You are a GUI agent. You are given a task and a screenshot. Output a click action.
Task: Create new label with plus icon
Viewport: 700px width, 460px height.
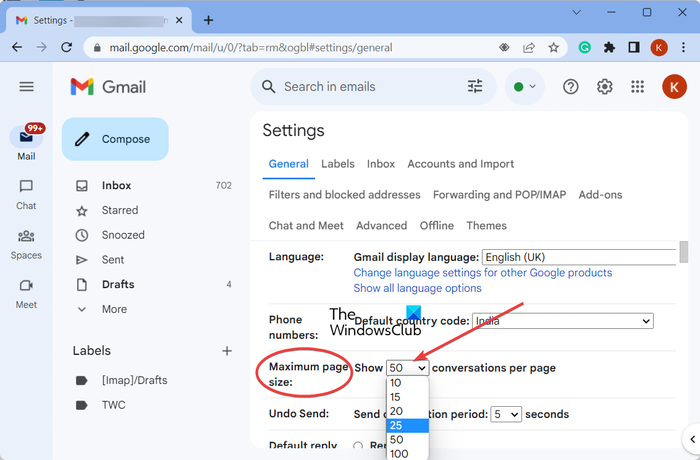[x=227, y=351]
